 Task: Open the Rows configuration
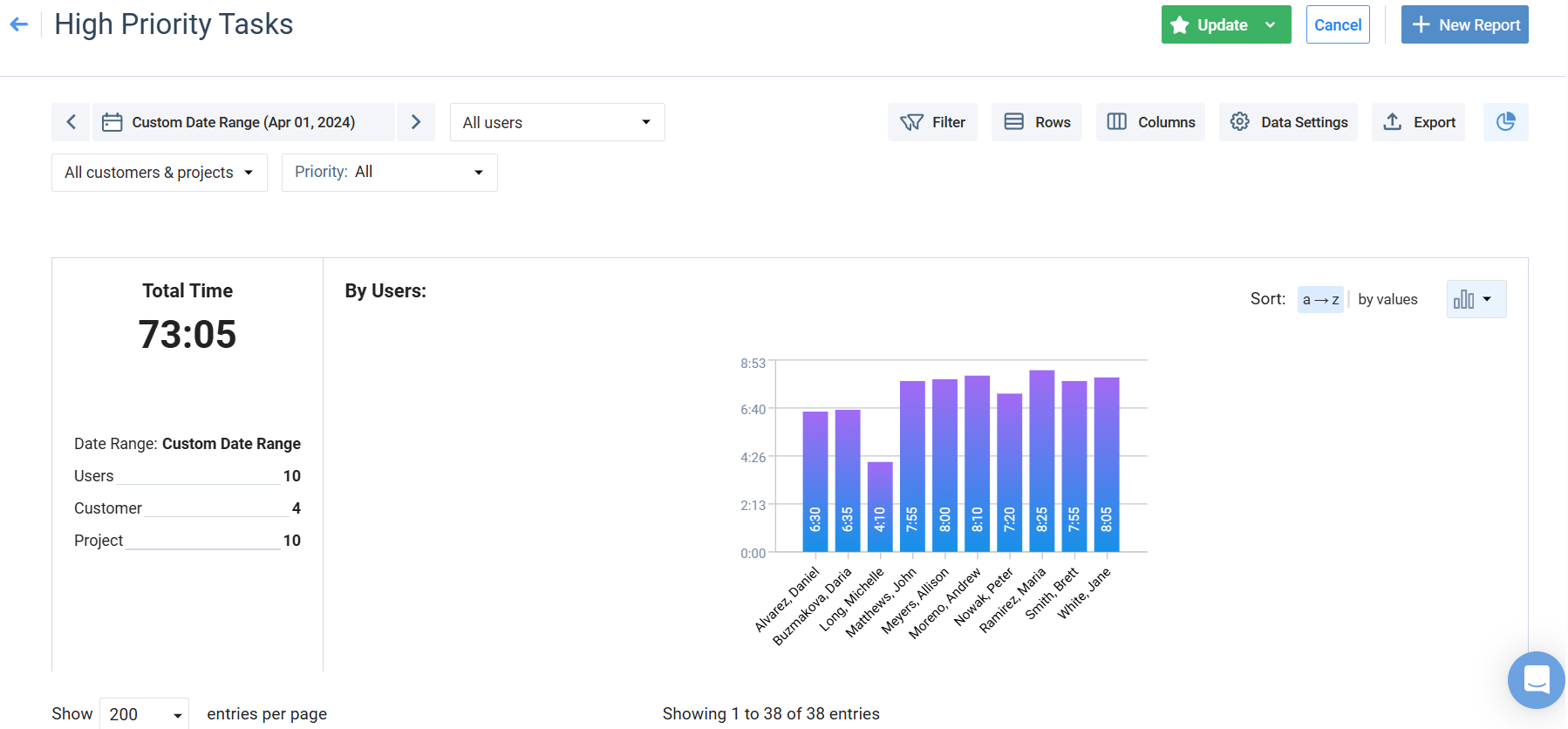point(1036,122)
